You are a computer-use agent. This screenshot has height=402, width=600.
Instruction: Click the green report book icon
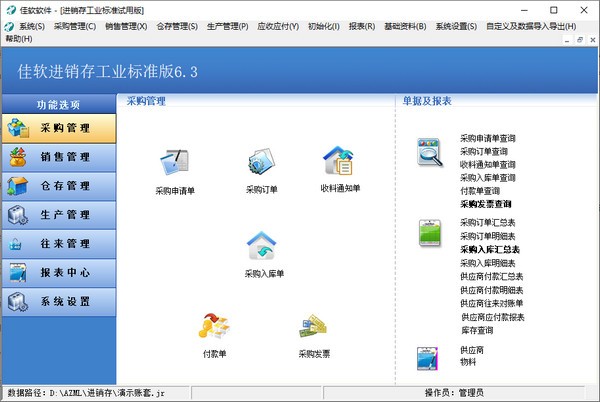coord(430,233)
